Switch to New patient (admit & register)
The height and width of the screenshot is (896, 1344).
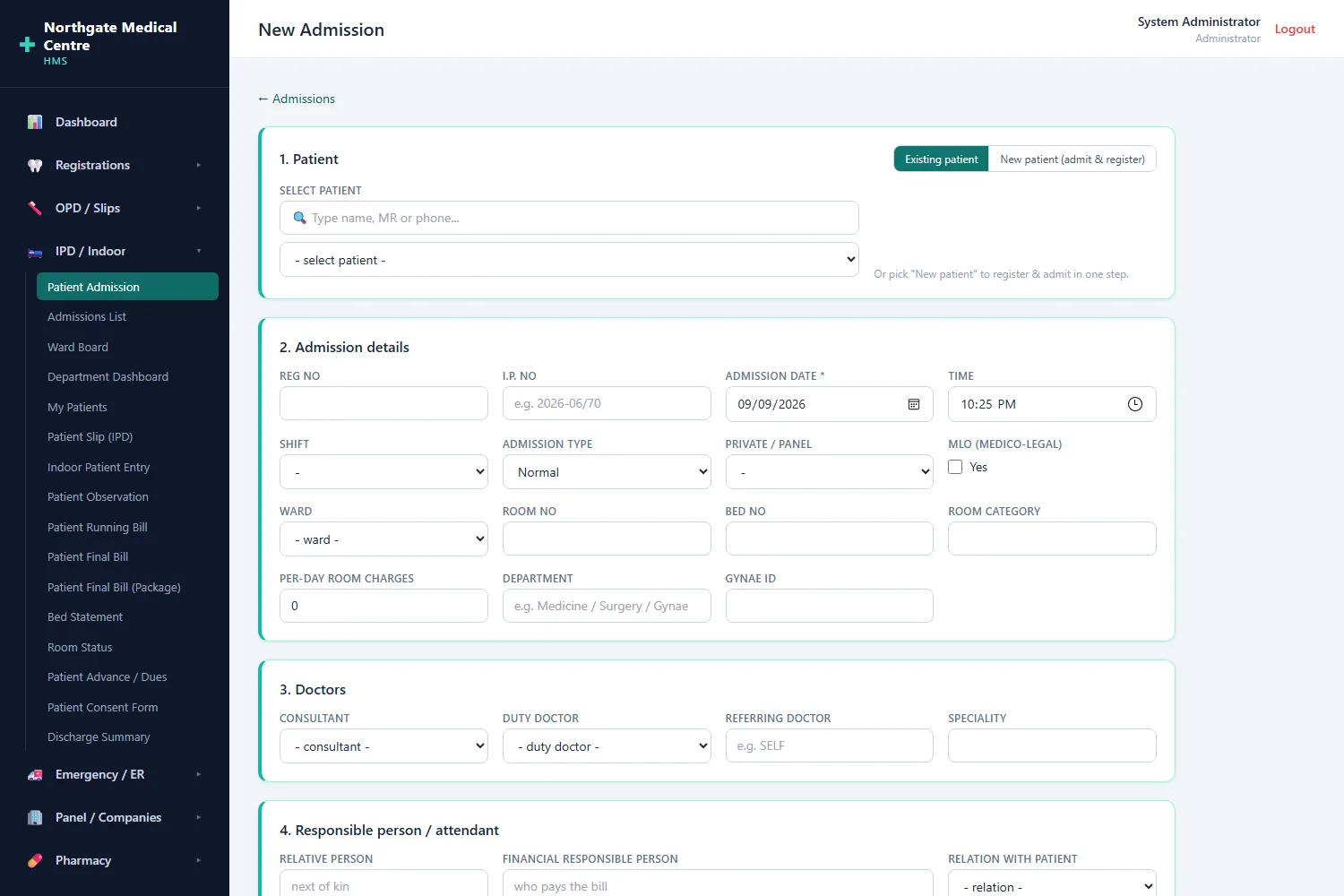pos(1073,159)
